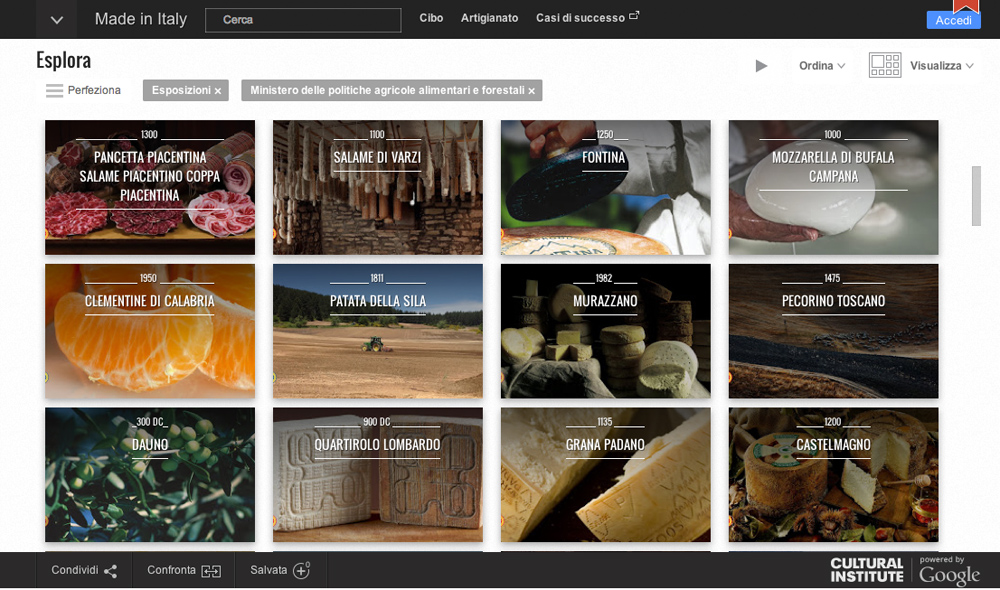Open the Clementine di Calabria thumbnail

[150, 331]
